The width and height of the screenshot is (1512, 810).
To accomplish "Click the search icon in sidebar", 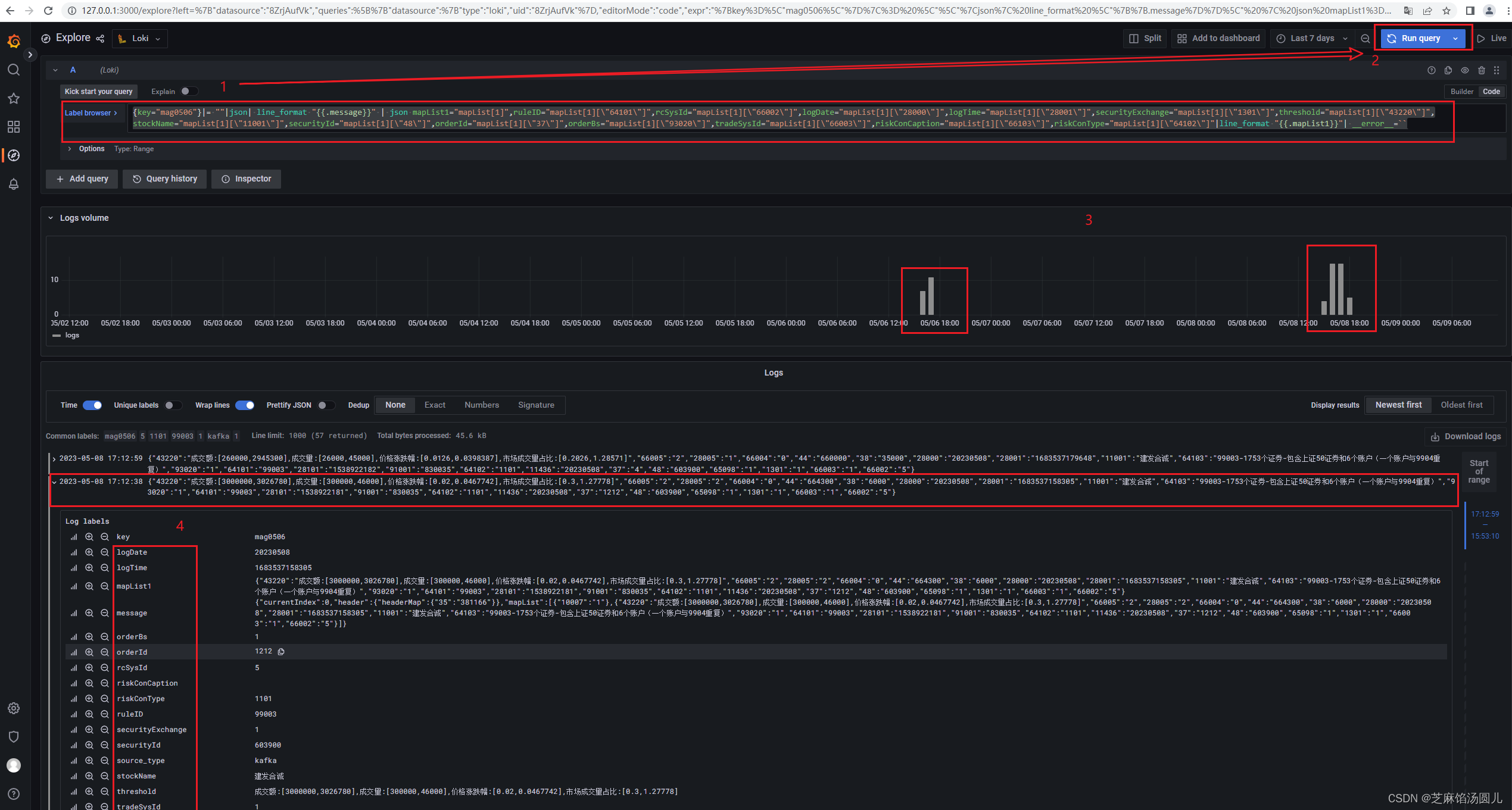I will (x=14, y=70).
